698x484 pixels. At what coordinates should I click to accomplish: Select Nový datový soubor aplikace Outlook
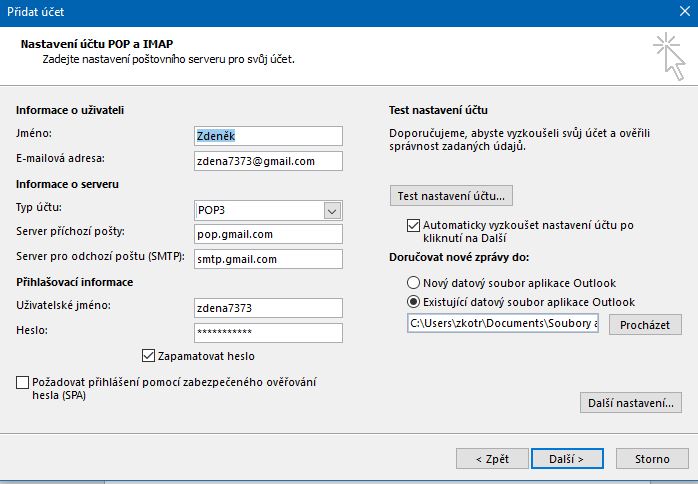click(x=414, y=283)
